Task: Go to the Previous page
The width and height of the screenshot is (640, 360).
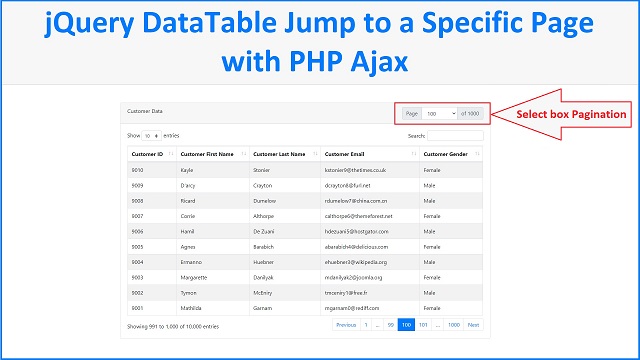Action: point(346,325)
